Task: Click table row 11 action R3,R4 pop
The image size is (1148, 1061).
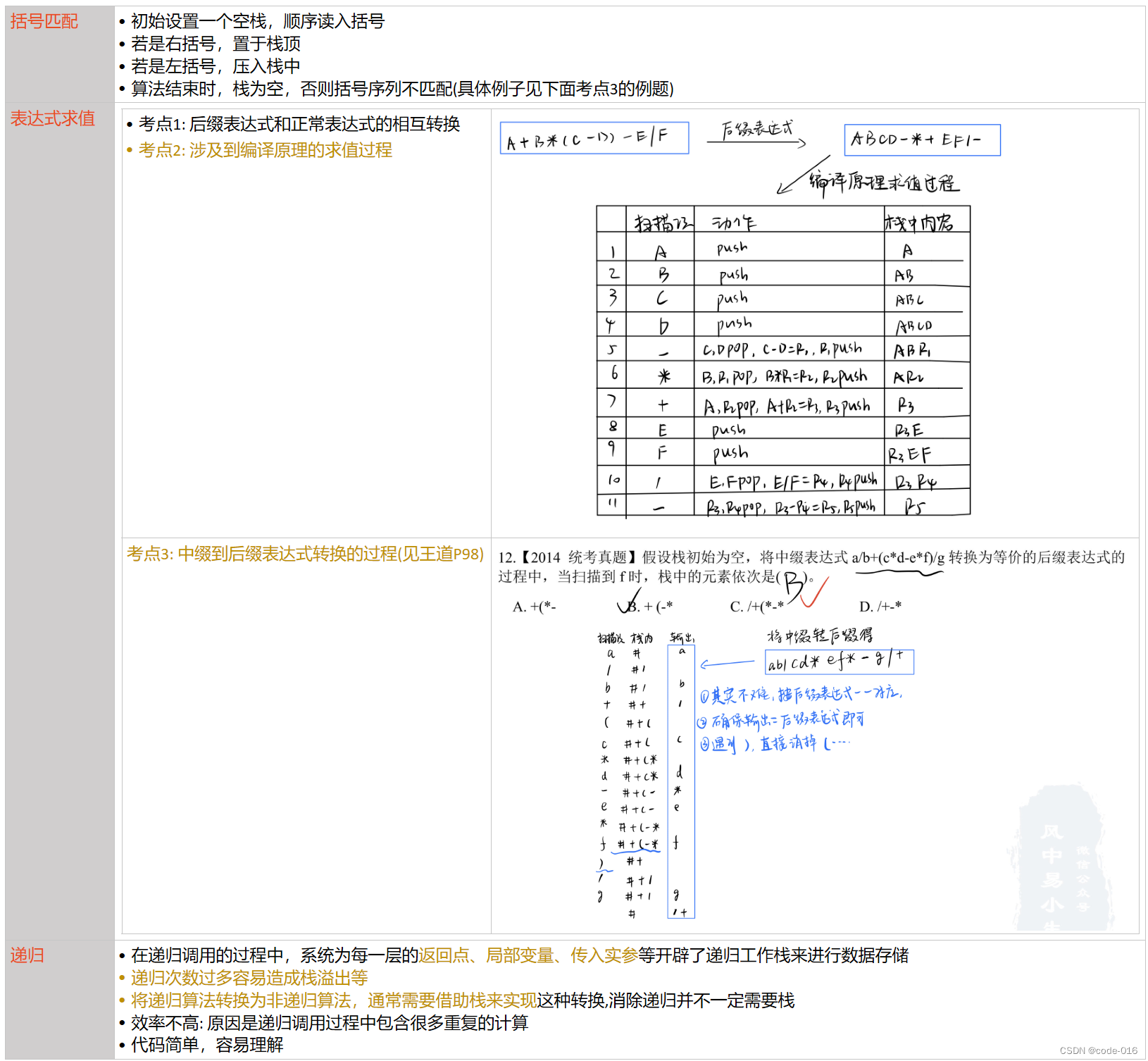Action: pos(791,507)
